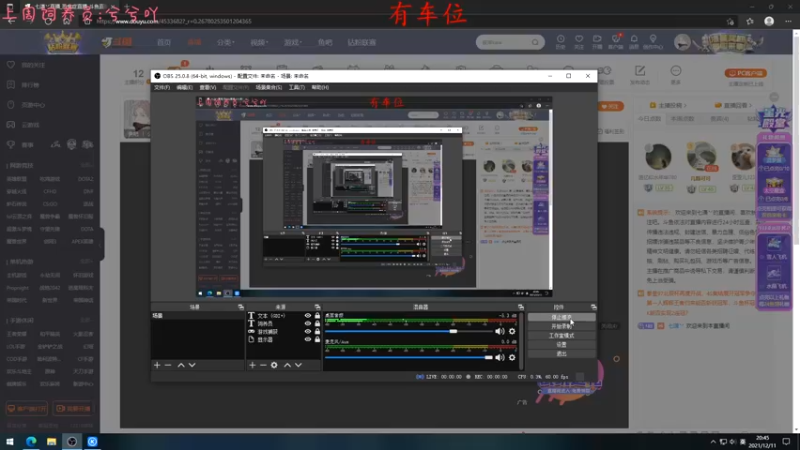Toggle lock on display capture source
This screenshot has height=450, width=800.
pos(317,339)
